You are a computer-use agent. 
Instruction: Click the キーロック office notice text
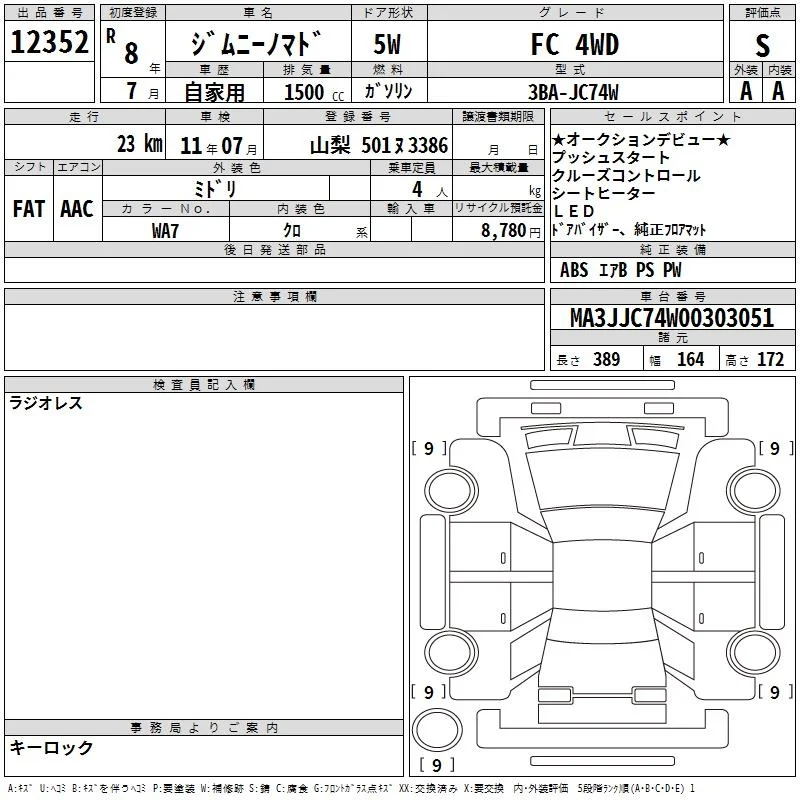pos(51,747)
